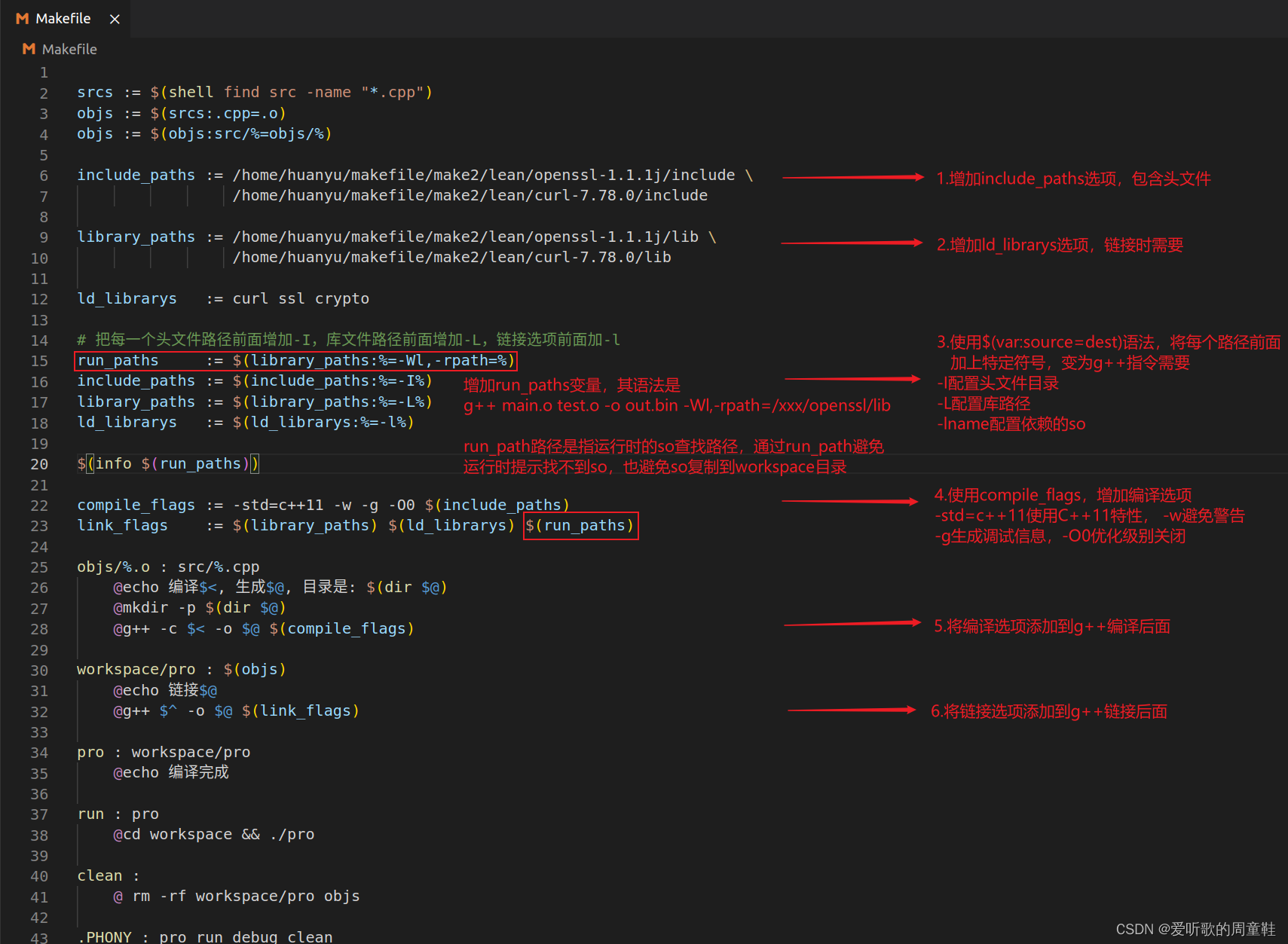1288x944 pixels.
Task: Click '$(include_paths:%=-I%)' on line 16
Action: 332,380
